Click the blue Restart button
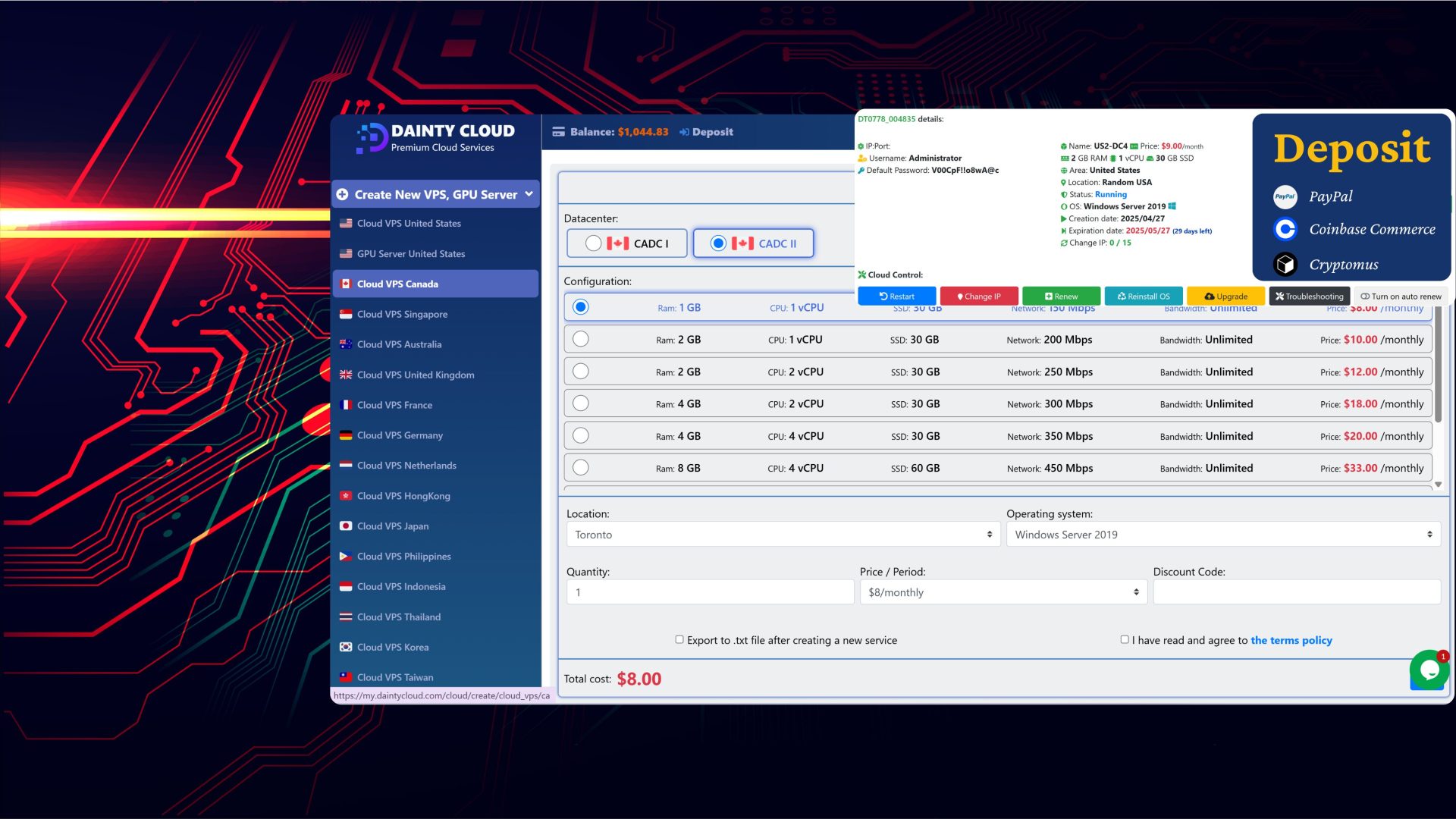1456x819 pixels. [896, 297]
